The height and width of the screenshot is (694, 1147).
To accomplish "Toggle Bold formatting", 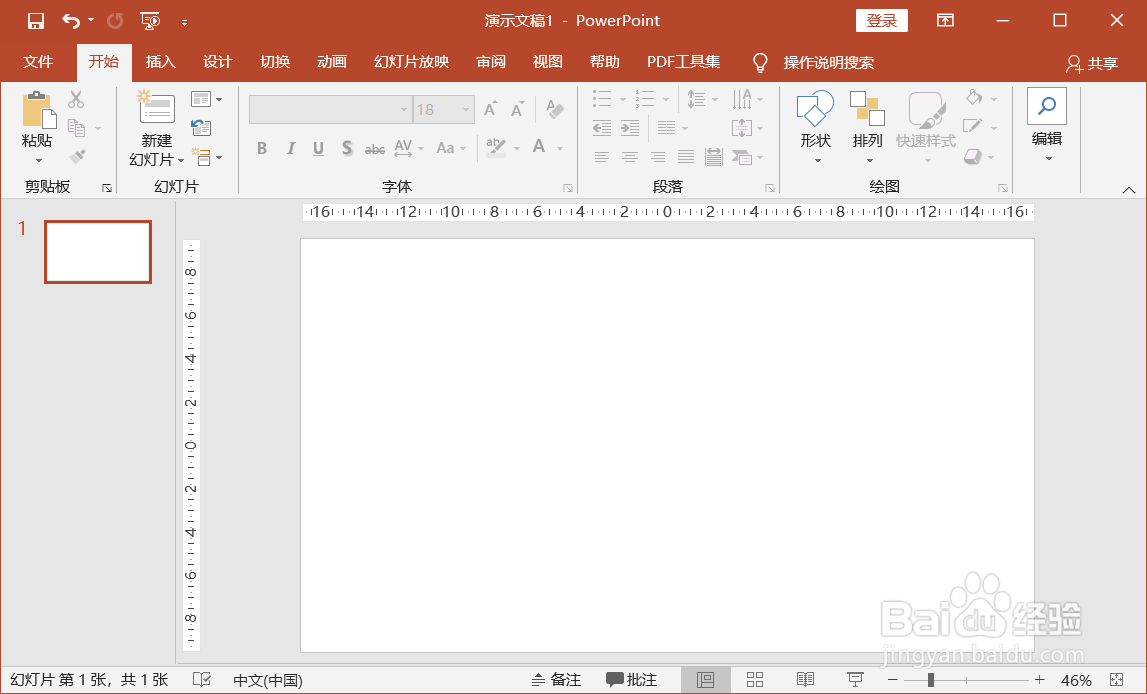I will (262, 148).
